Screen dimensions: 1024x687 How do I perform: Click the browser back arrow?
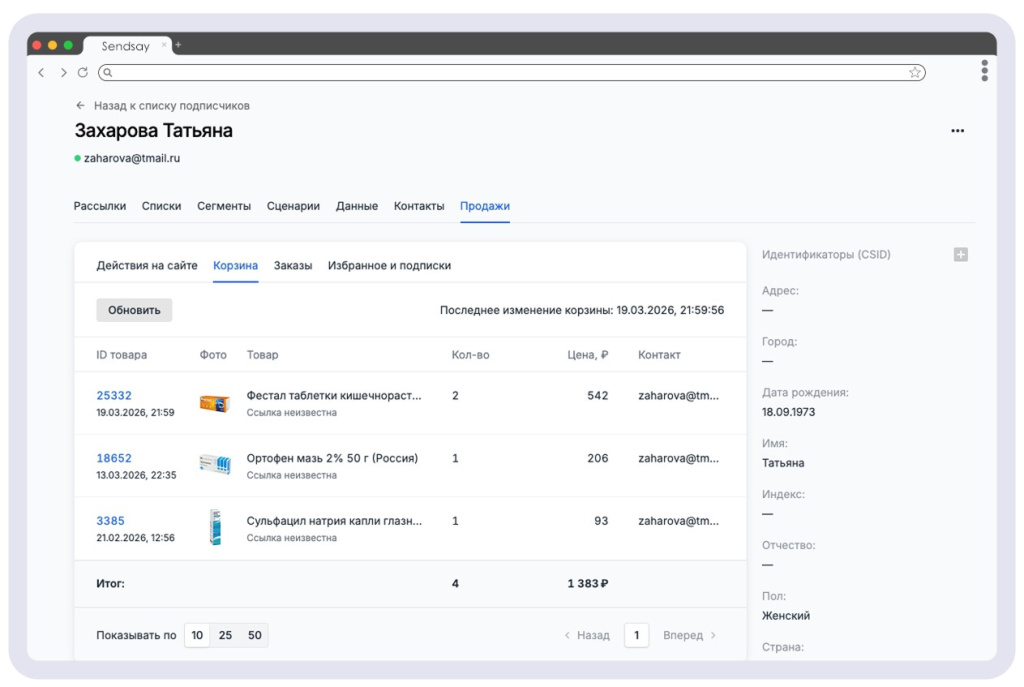coord(41,72)
